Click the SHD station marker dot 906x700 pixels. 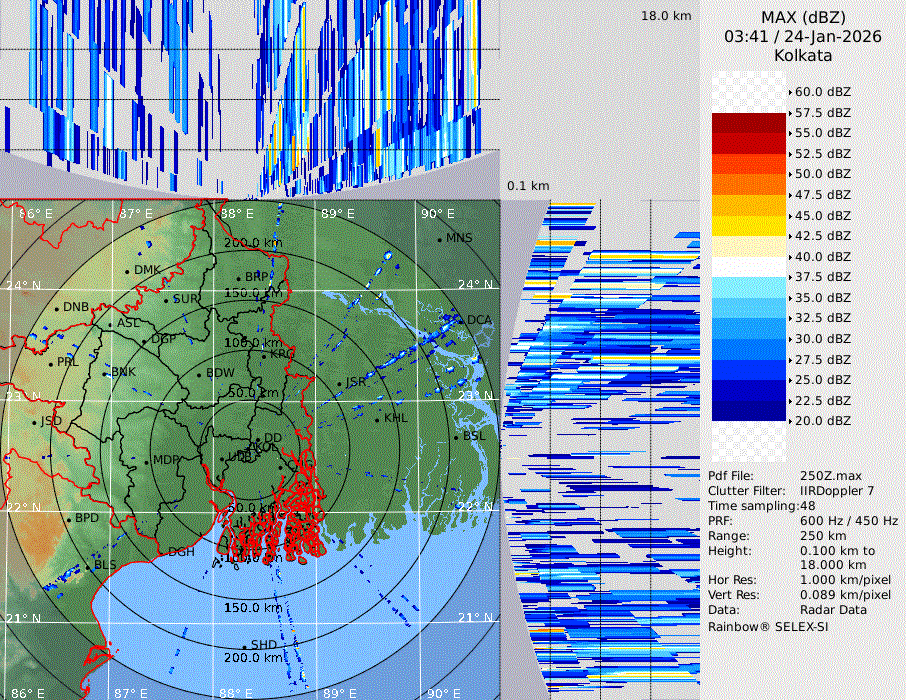pos(244,645)
